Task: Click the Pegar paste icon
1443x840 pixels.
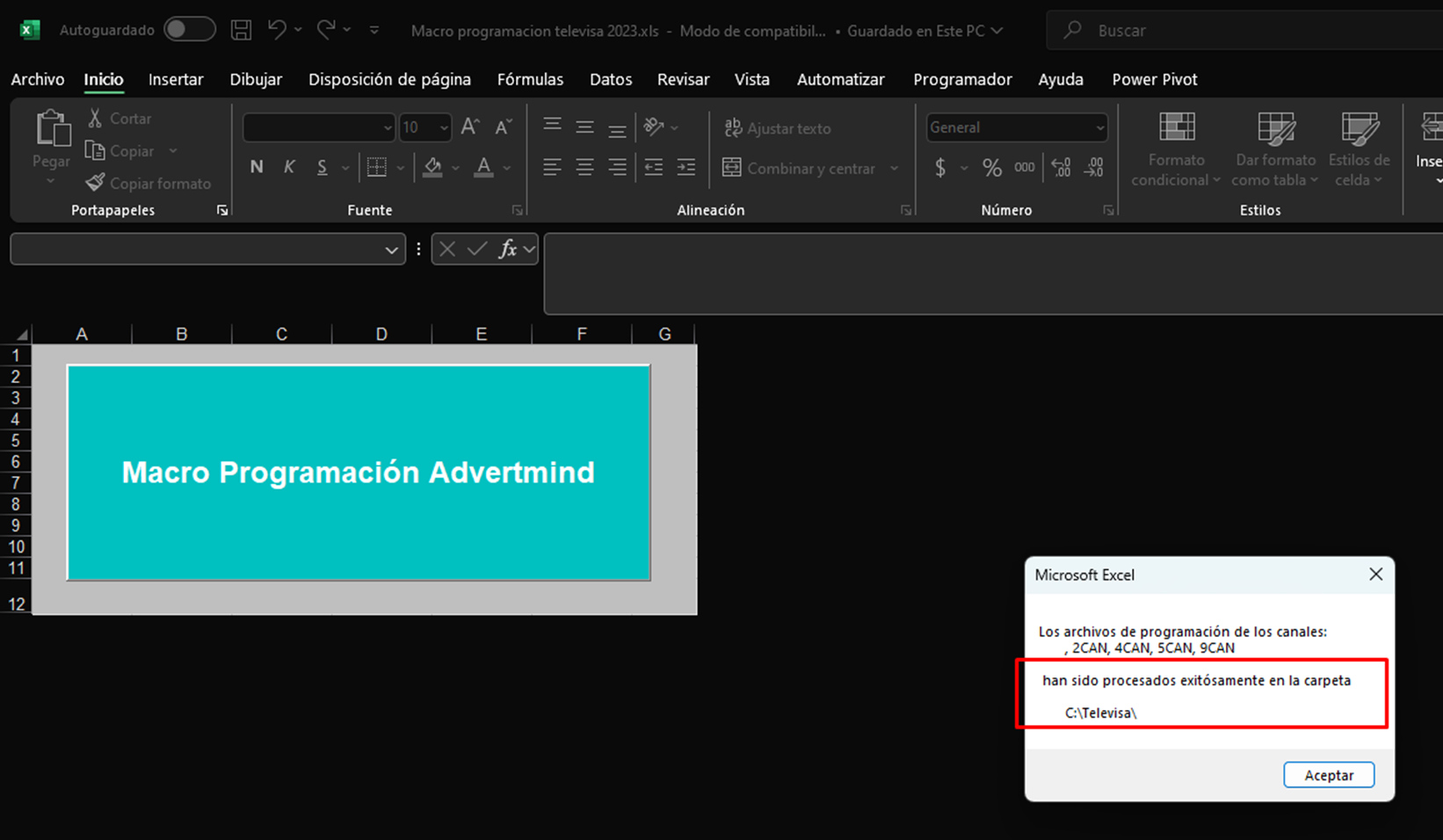Action: point(52,129)
